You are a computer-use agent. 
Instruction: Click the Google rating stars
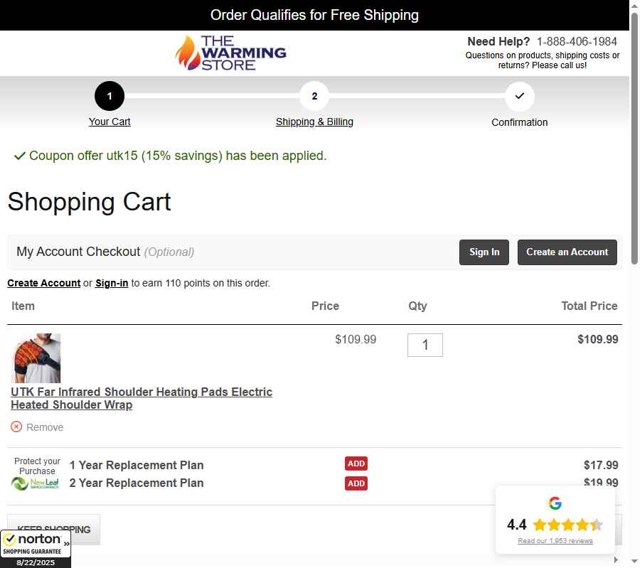point(568,524)
